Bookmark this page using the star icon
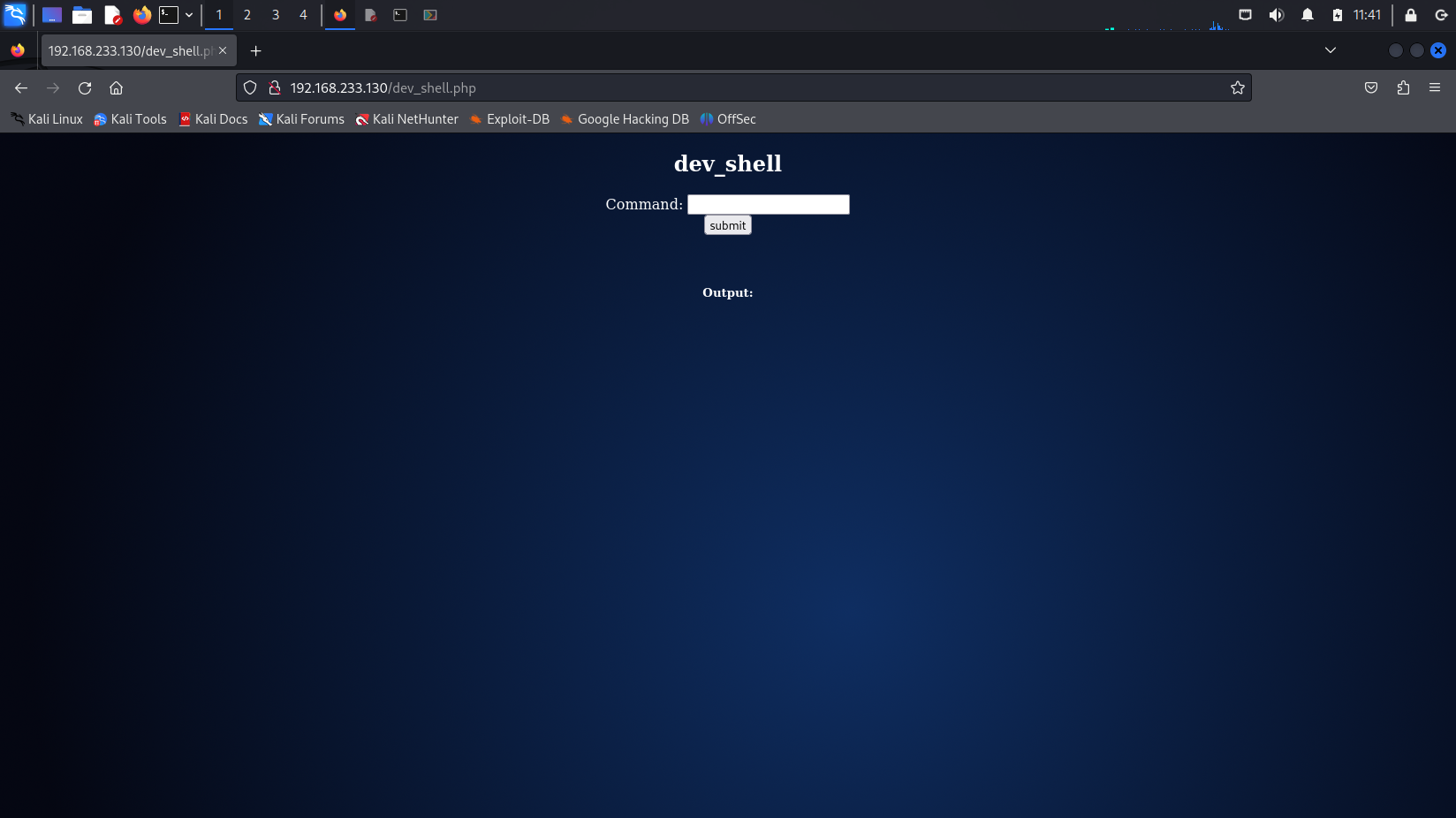The height and width of the screenshot is (818, 1456). [x=1238, y=87]
